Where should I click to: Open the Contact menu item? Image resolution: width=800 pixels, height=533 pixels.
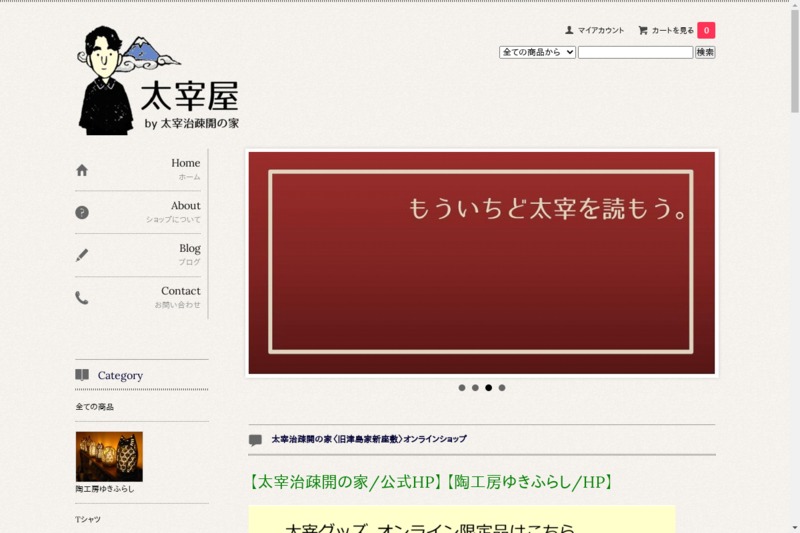coord(180,292)
